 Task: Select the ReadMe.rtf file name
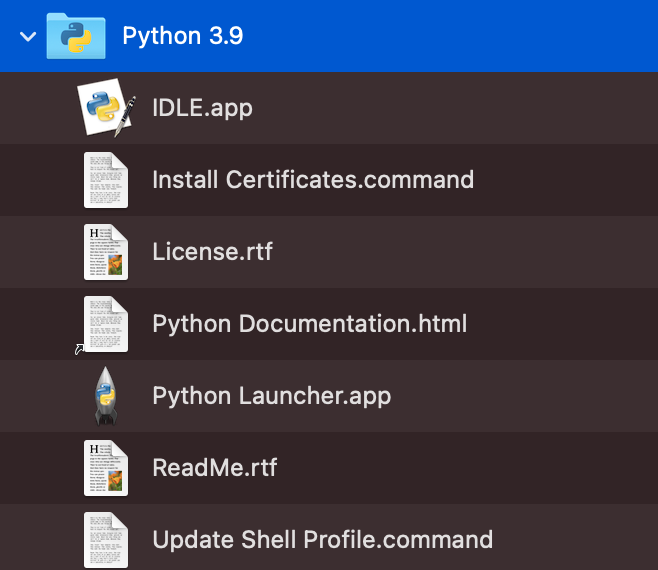point(215,468)
